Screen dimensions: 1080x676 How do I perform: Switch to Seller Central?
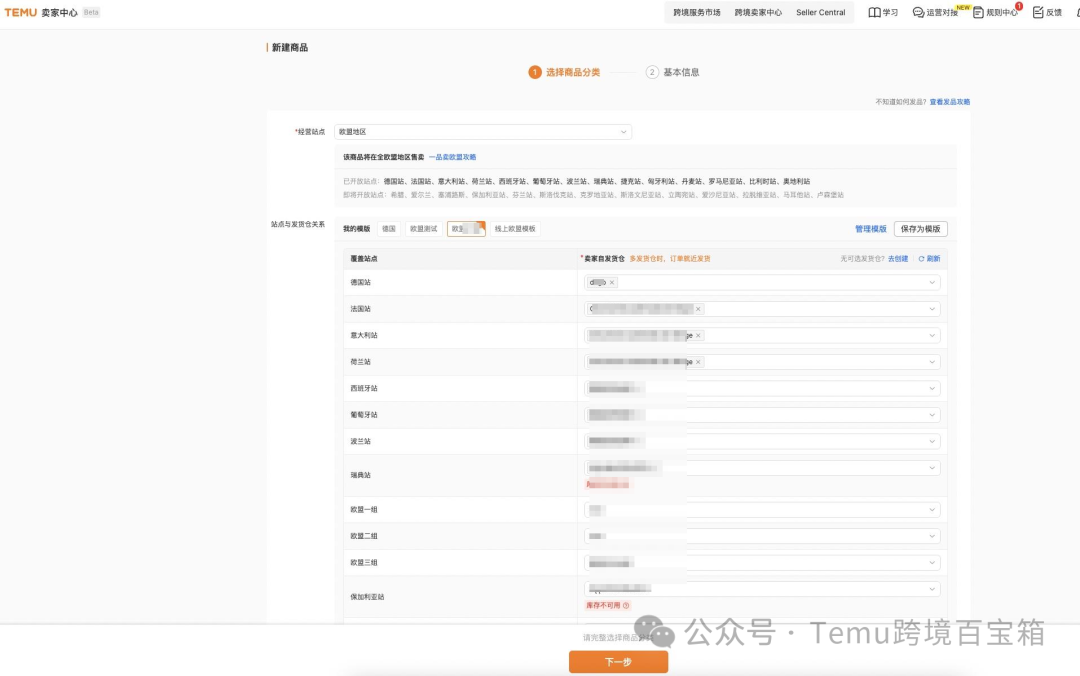[820, 12]
